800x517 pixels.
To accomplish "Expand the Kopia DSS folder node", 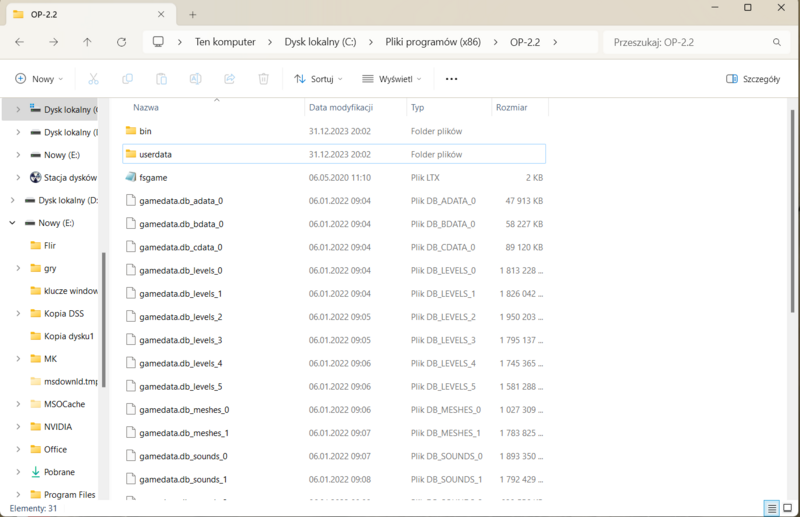I will click(18, 313).
